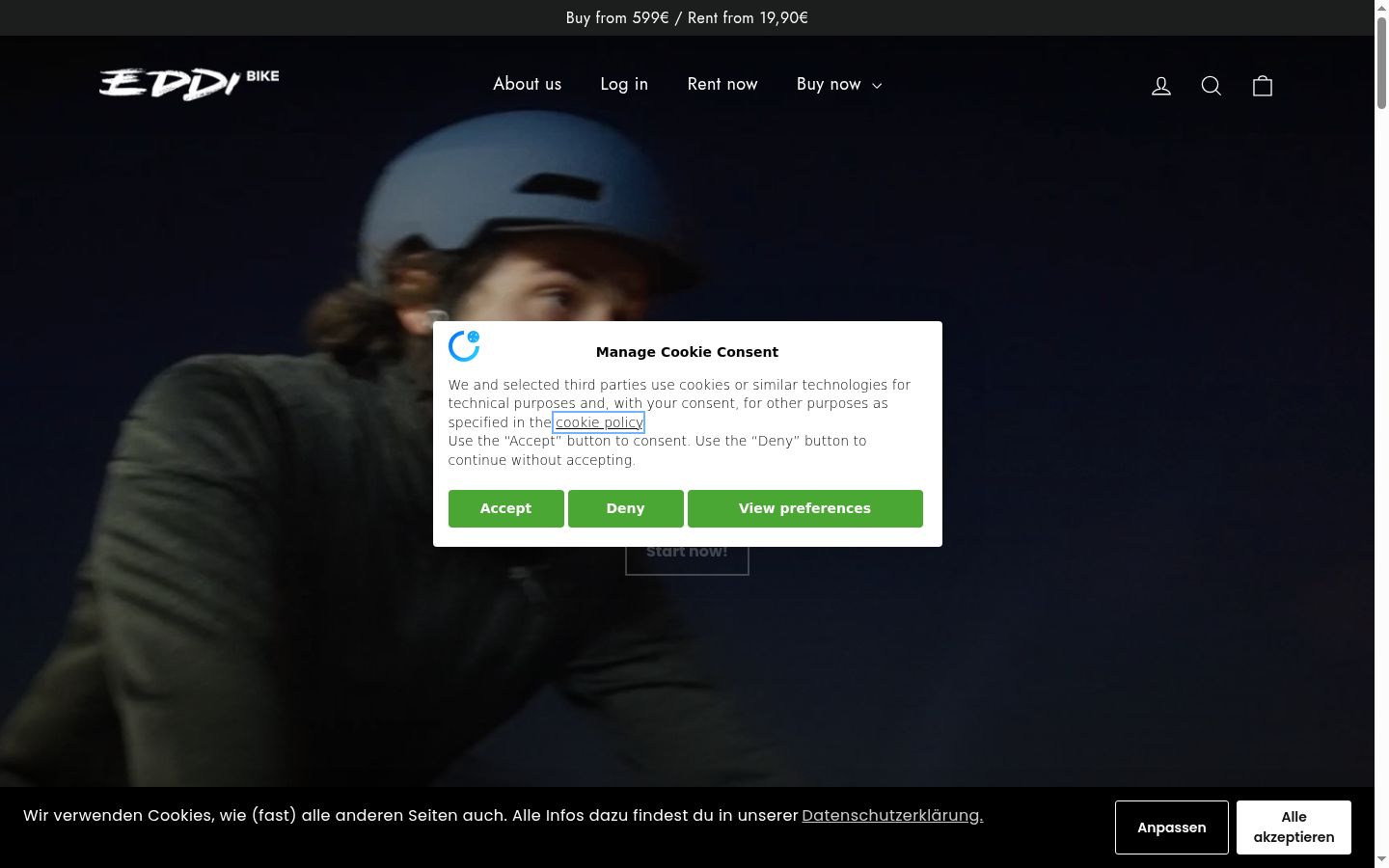Click the 'Buy from 599€ / Rent from 19,90€' banner
Screen dimensions: 1389x868
[x=687, y=17]
